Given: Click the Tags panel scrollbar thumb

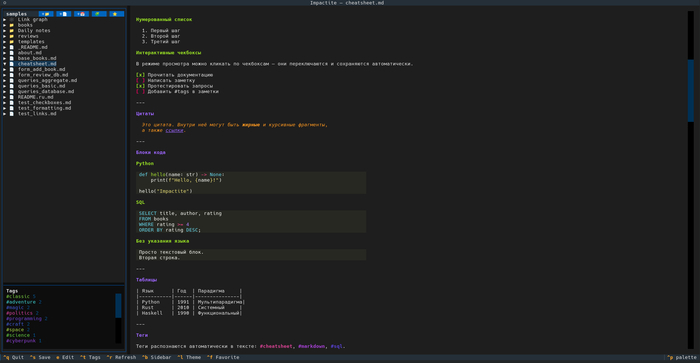Looking at the screenshot, I should (118, 305).
